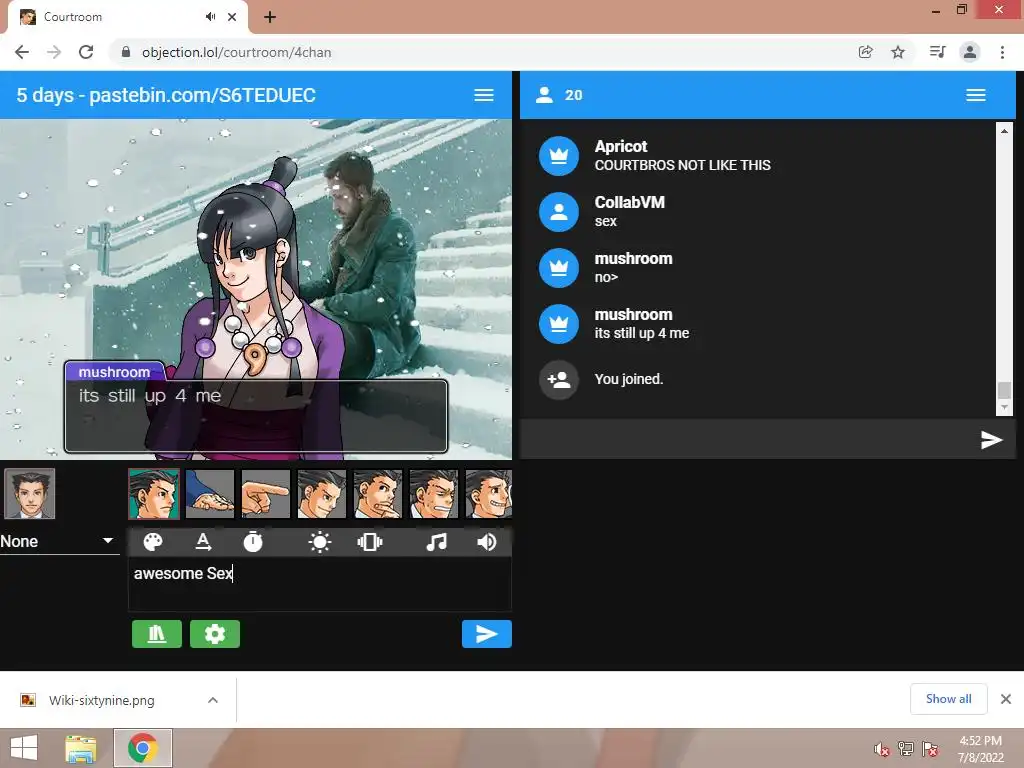The width and height of the screenshot is (1024, 768).
Task: Choose the thinking chin-hand Phoenix pose
Action: click(377, 494)
